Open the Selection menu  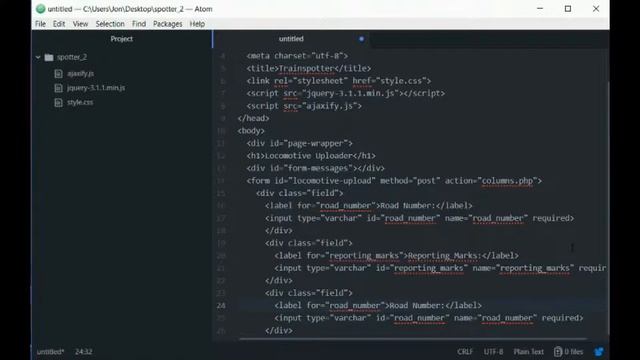110,24
